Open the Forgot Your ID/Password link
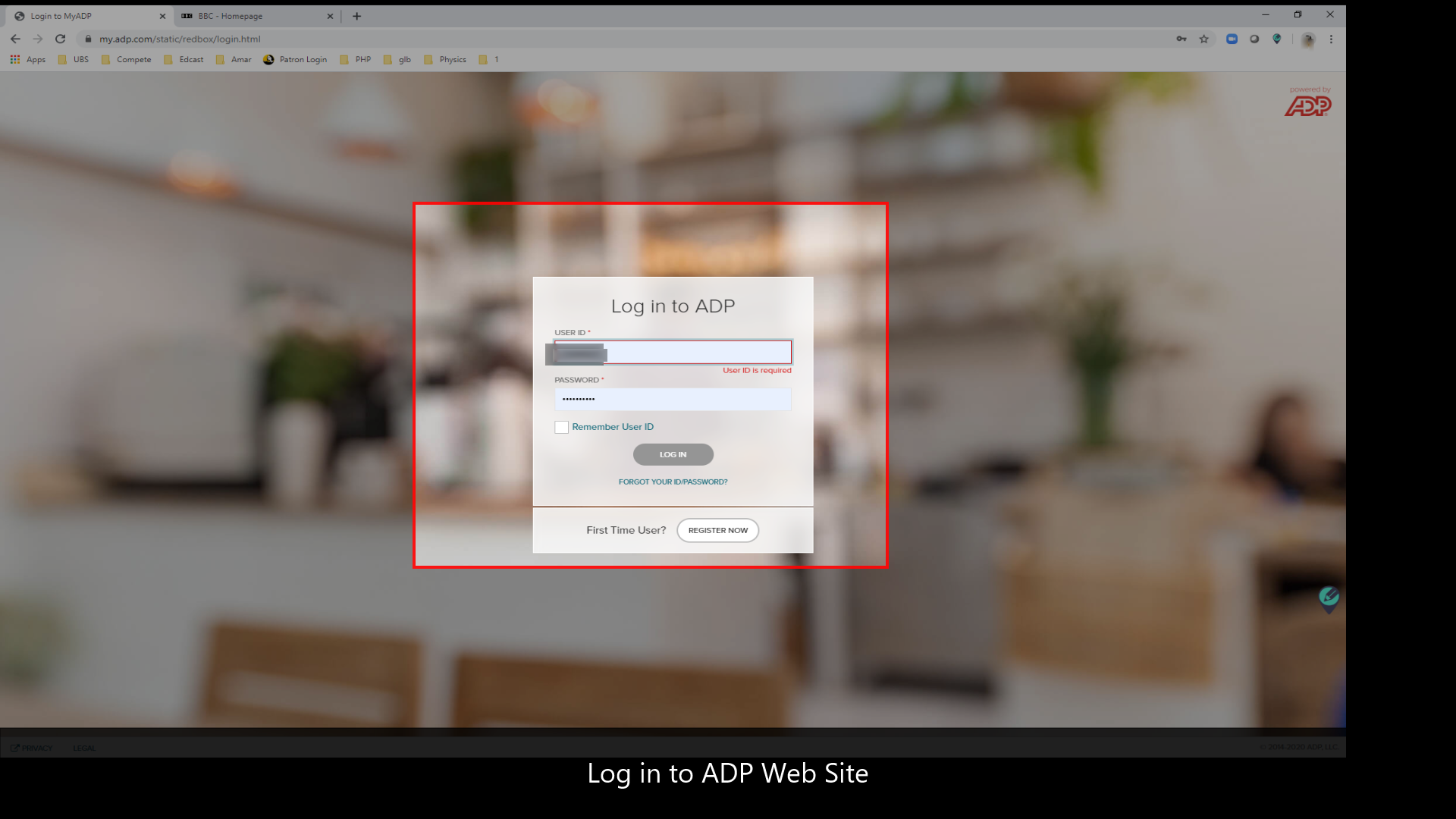1456x819 pixels. pos(673,482)
